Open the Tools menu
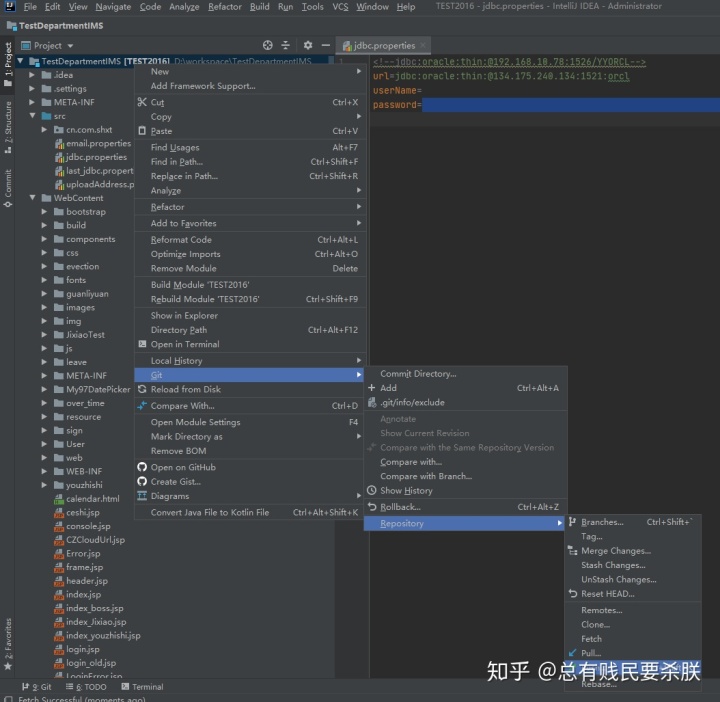720x702 pixels. tap(312, 6)
